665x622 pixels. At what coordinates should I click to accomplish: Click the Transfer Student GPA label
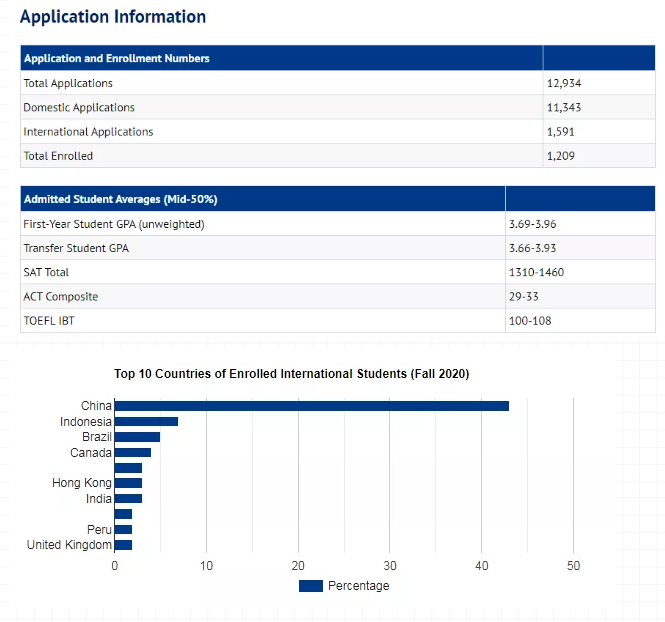[x=76, y=248]
